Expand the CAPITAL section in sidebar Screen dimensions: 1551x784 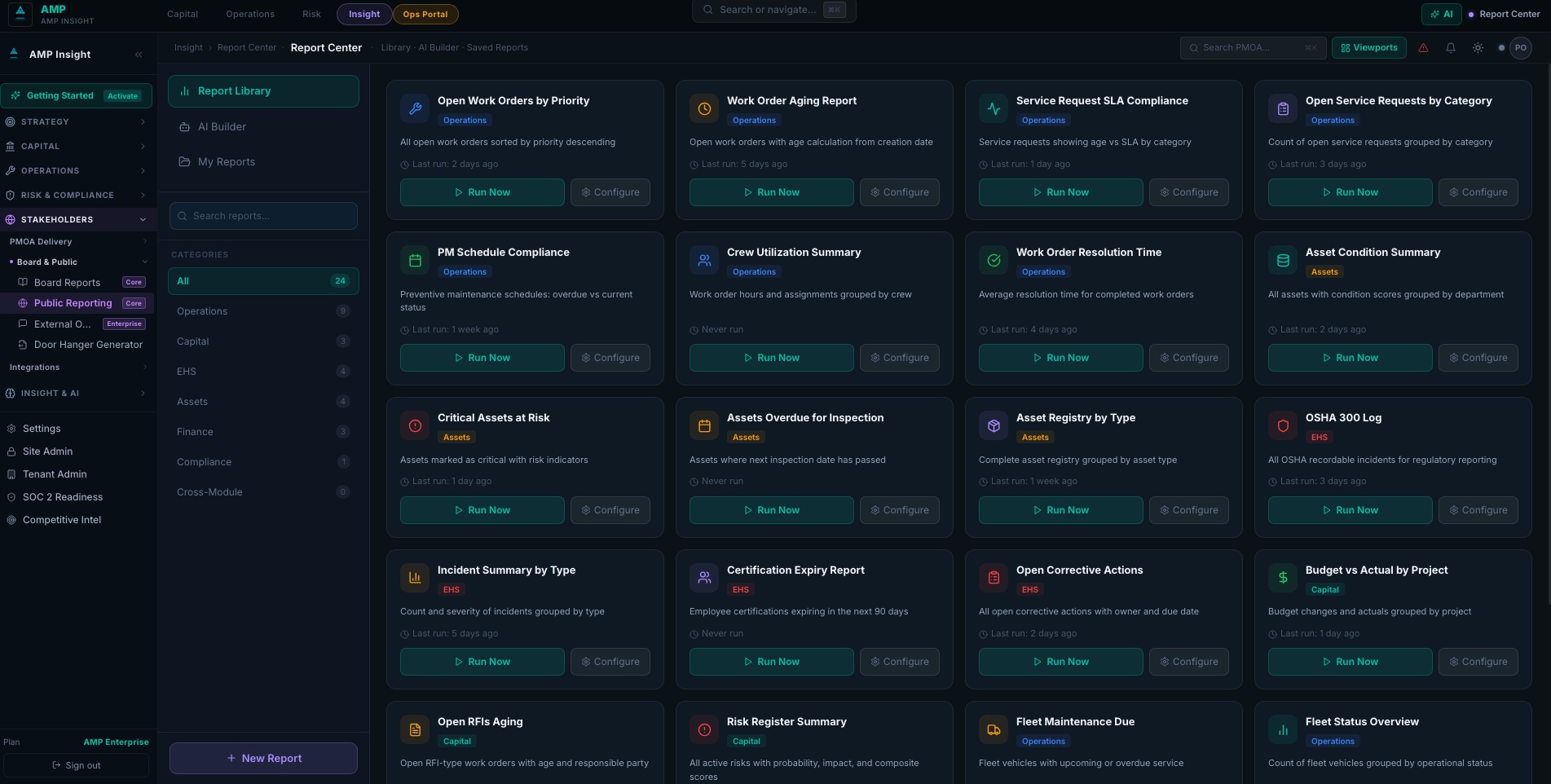click(77, 147)
